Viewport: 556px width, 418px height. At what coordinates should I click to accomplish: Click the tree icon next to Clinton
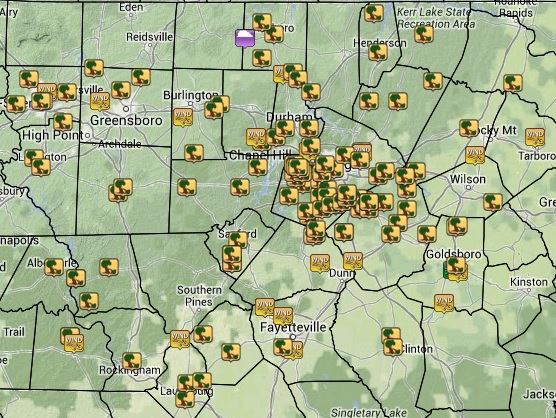tap(393, 347)
